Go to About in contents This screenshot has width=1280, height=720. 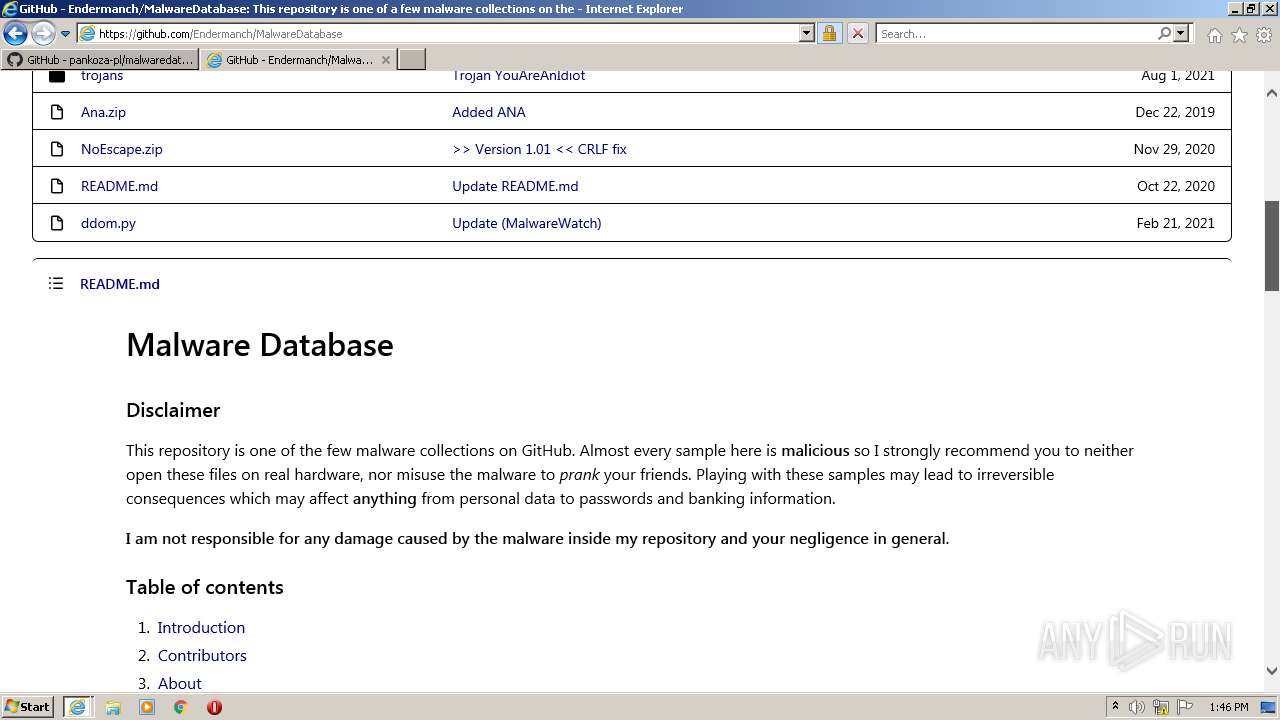180,683
